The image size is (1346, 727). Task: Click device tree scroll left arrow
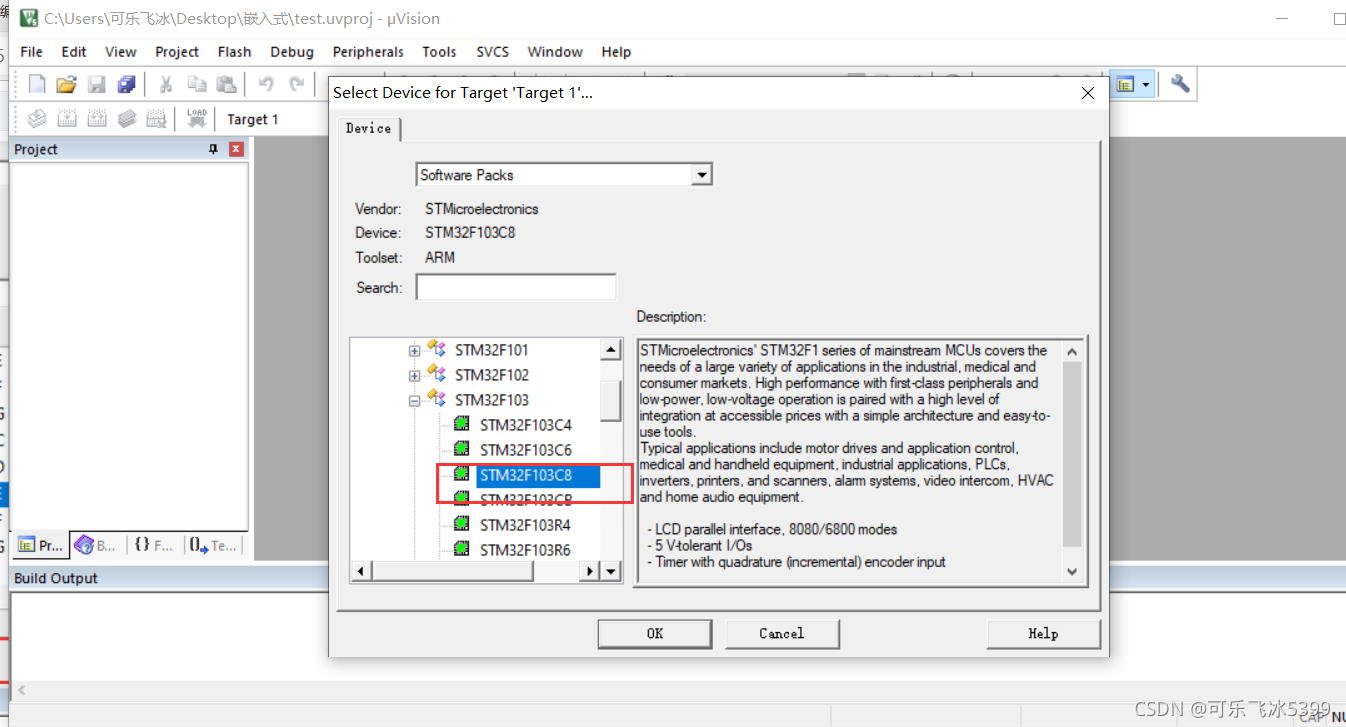[361, 571]
